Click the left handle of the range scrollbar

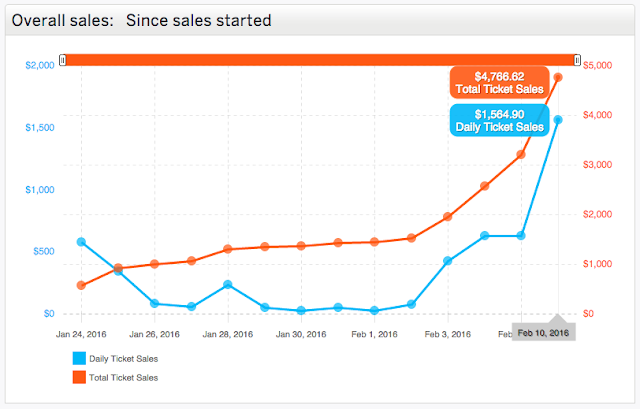click(x=62, y=60)
